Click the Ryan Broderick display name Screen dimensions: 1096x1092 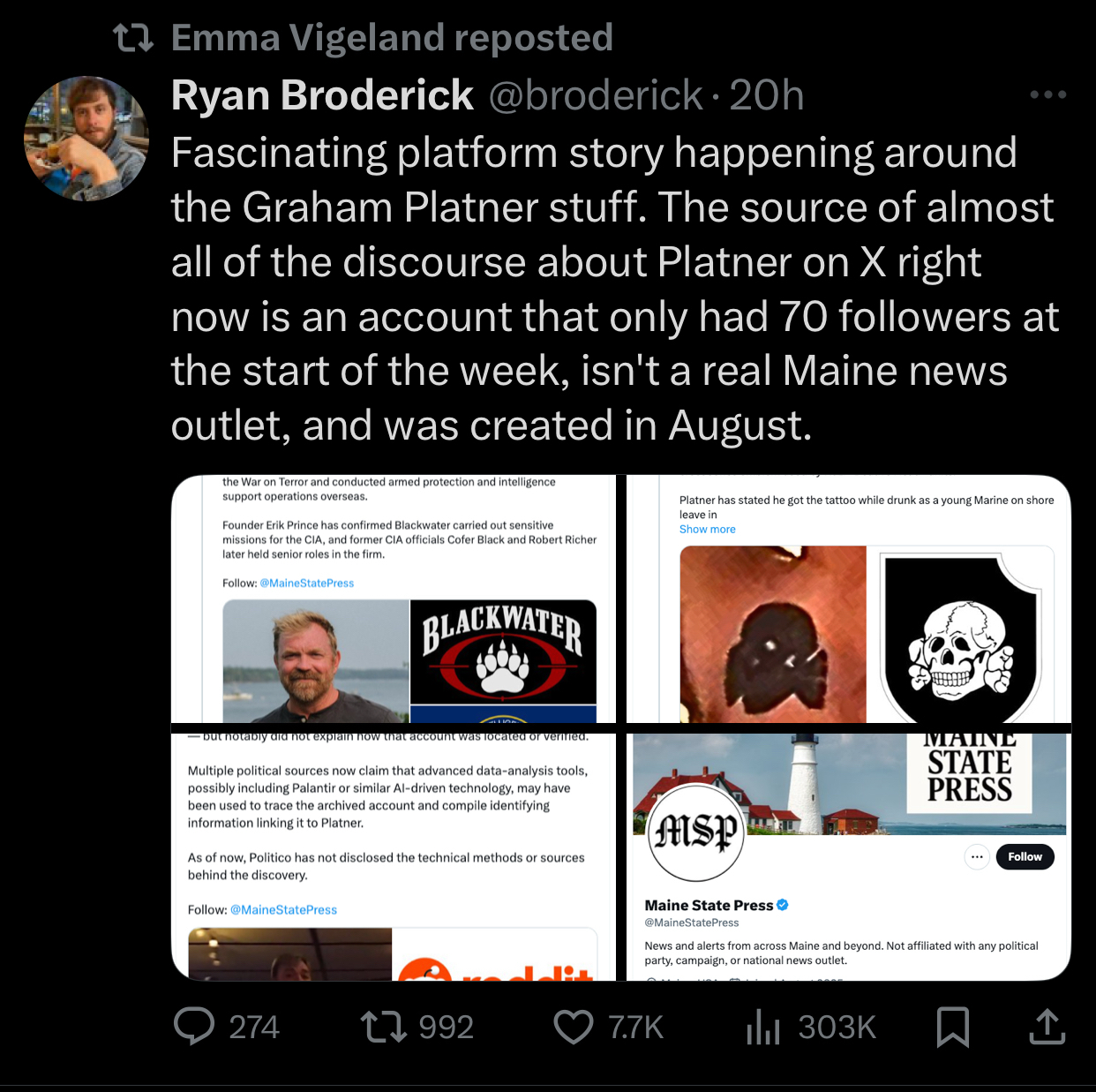pos(322,95)
